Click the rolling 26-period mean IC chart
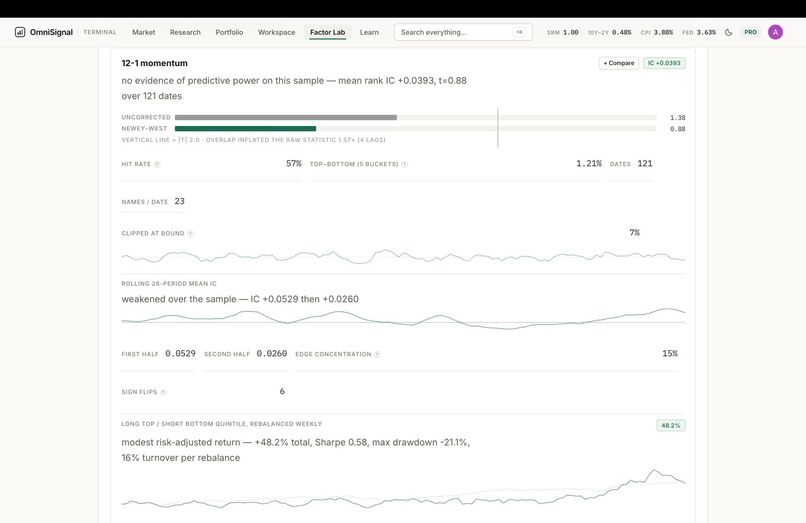806x523 pixels. coord(403,319)
